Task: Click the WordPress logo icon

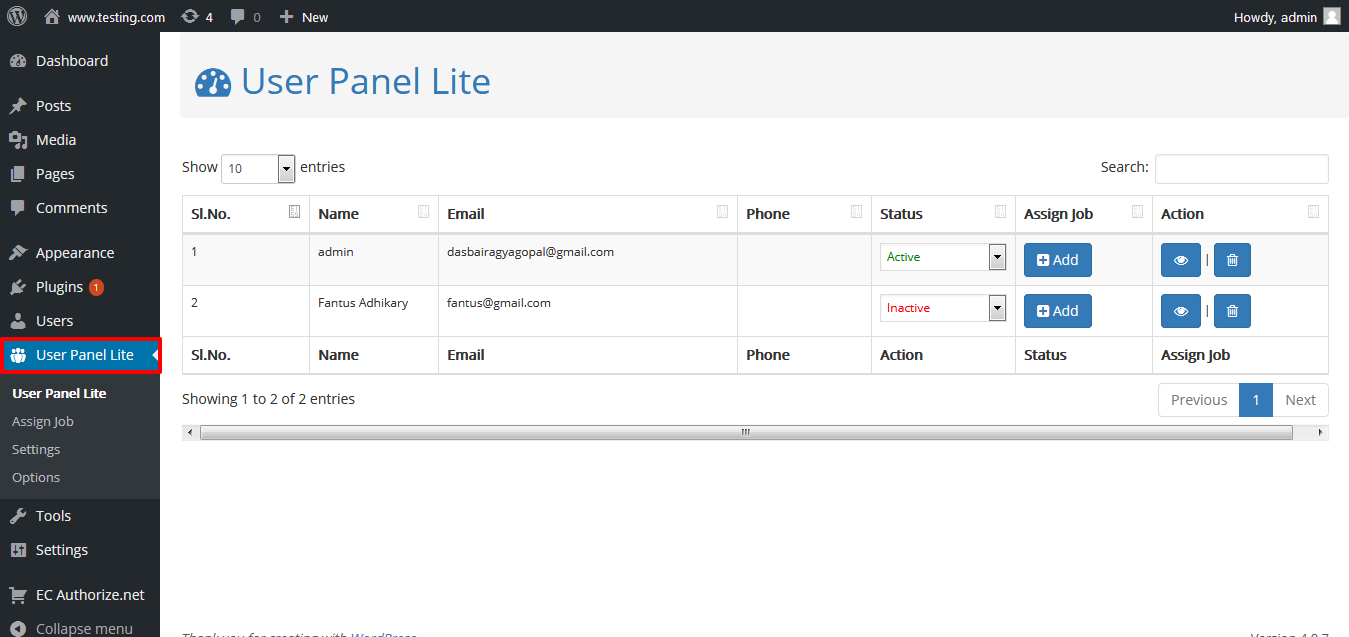Action: pos(17,16)
